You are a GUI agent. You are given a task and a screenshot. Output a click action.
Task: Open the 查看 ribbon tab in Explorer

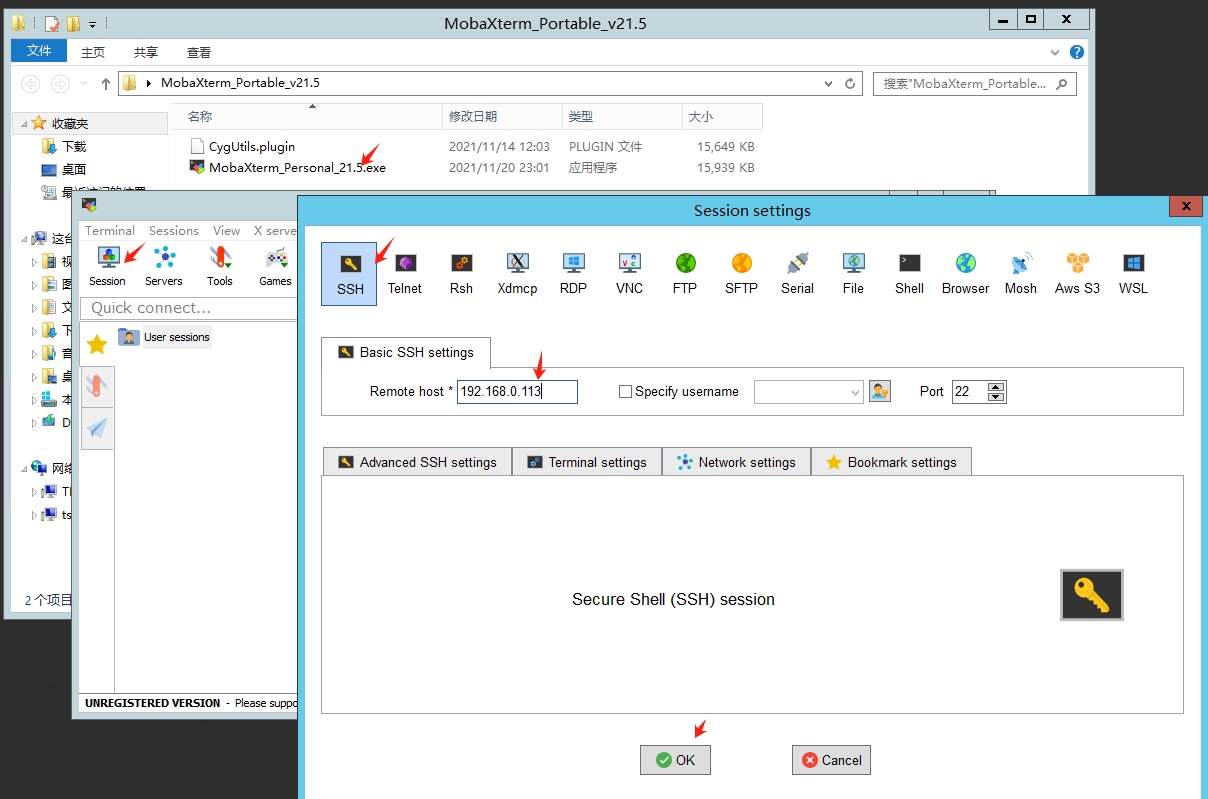pos(199,52)
